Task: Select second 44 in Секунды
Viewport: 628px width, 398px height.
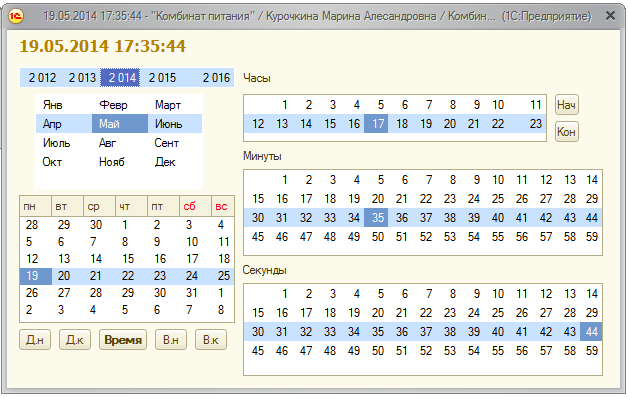Action: pos(591,332)
